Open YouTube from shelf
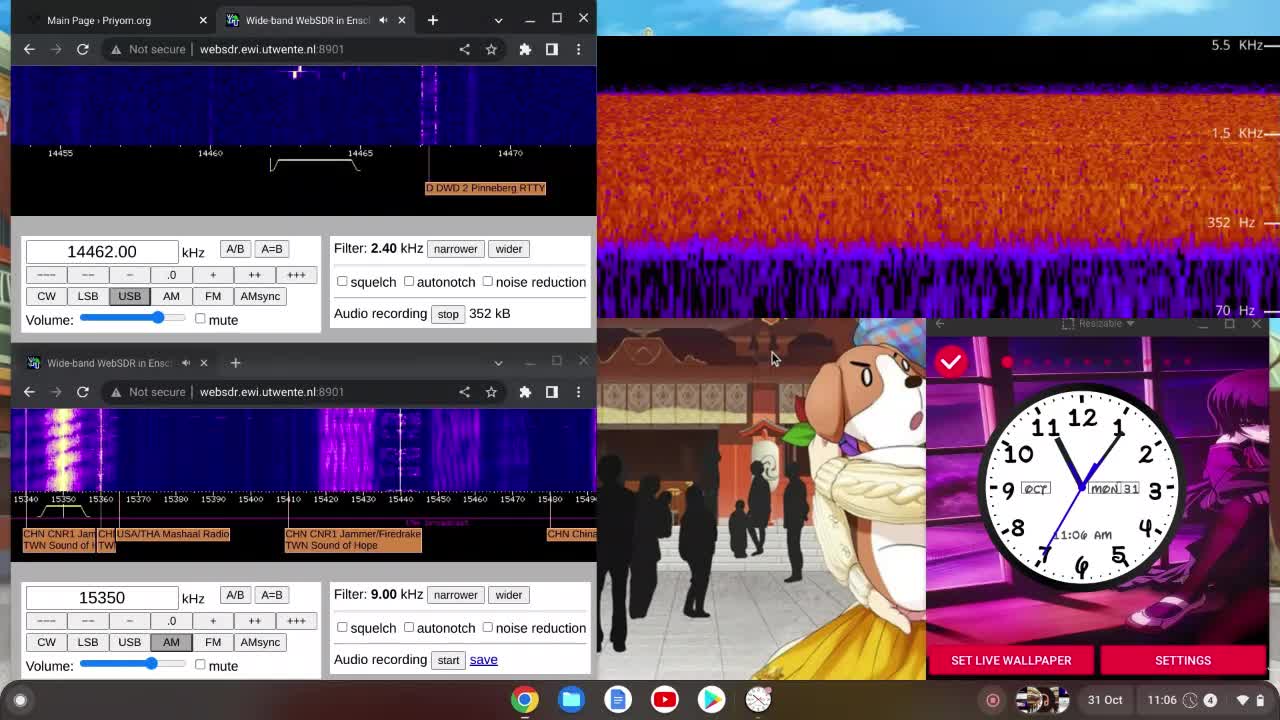Screen dimensions: 1280x720 (665, 700)
